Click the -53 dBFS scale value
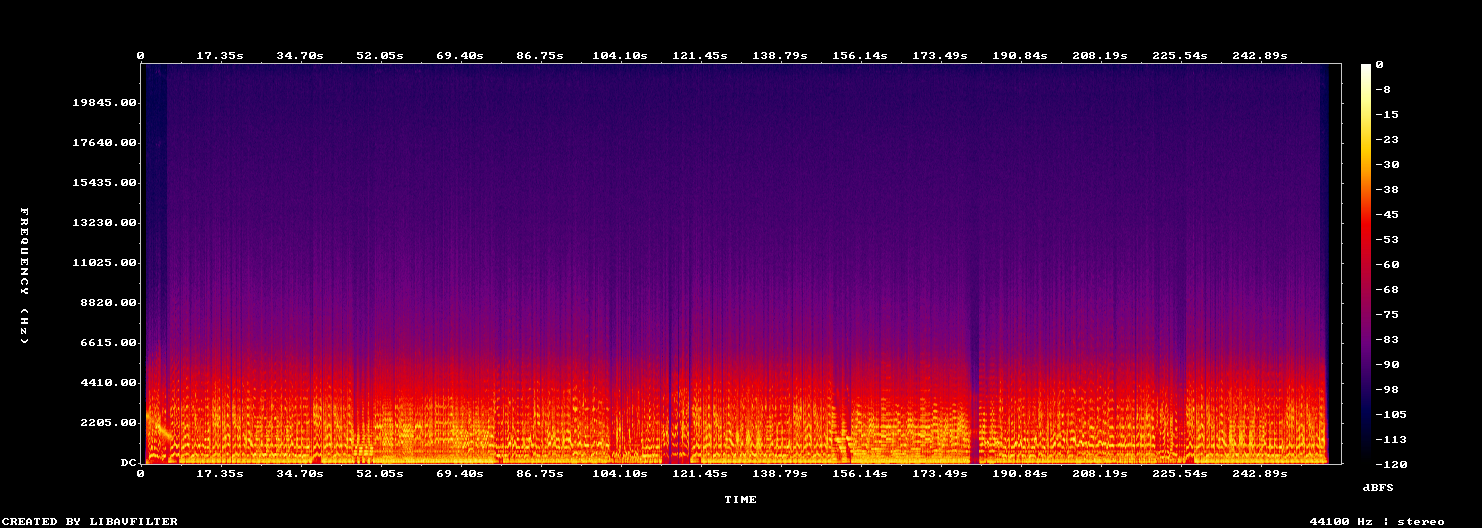The height and width of the screenshot is (528, 1482). (1387, 240)
